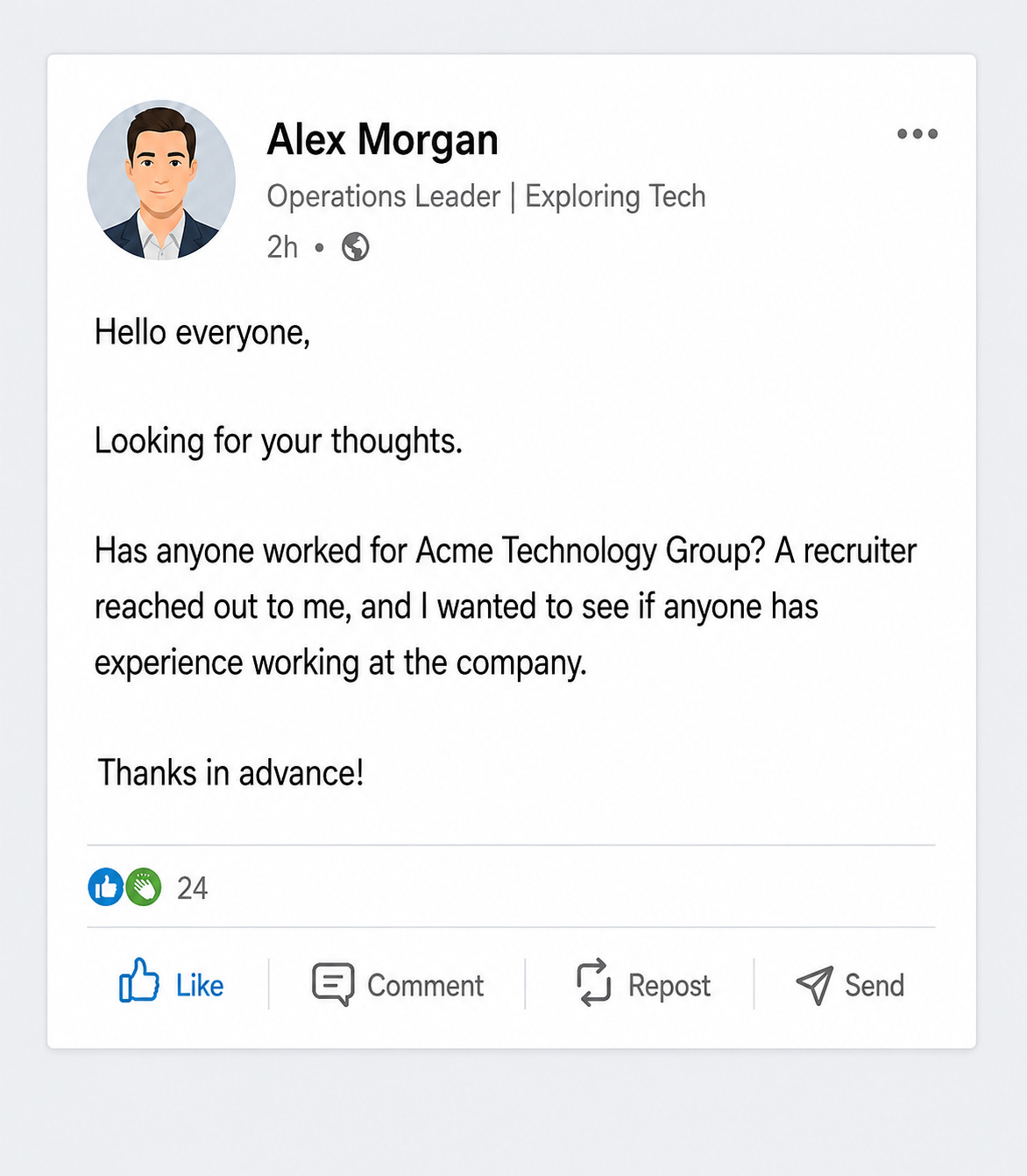The width and height of the screenshot is (1027, 1176).
Task: Select the Comment text label
Action: [425, 986]
